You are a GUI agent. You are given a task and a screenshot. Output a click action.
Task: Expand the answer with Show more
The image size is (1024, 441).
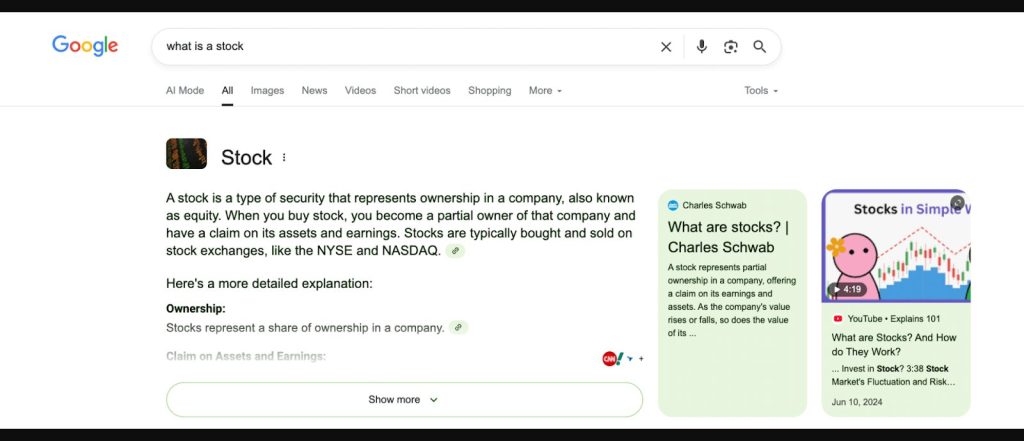click(404, 400)
